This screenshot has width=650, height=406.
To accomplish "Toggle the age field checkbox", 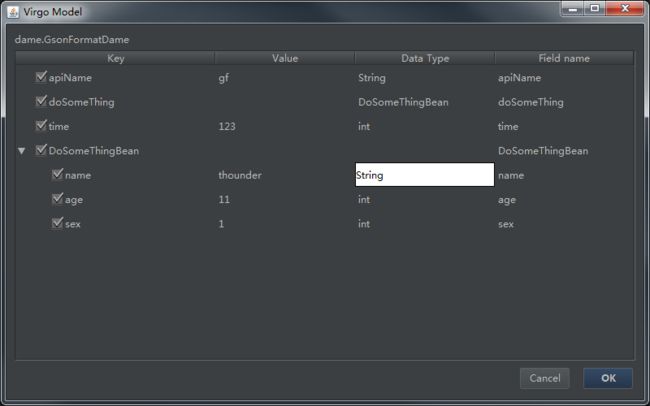I will pyautogui.click(x=57, y=199).
